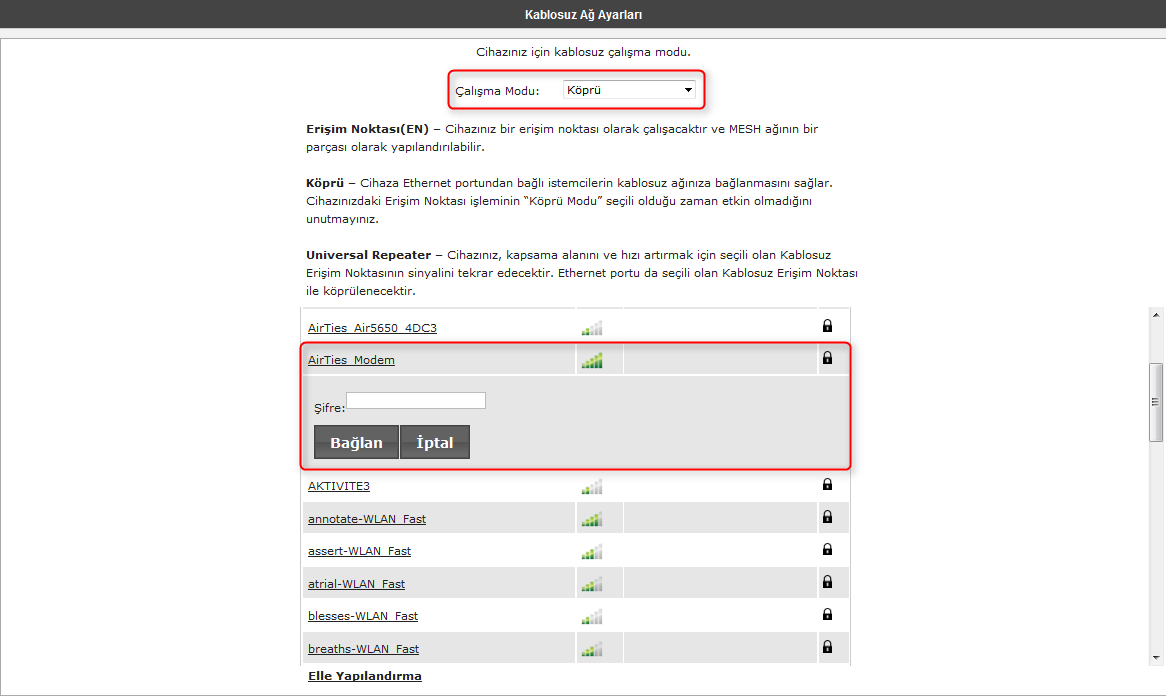Click the lock icon next to atrial-WLAN_Fast
The width and height of the screenshot is (1166, 696).
[x=826, y=582]
